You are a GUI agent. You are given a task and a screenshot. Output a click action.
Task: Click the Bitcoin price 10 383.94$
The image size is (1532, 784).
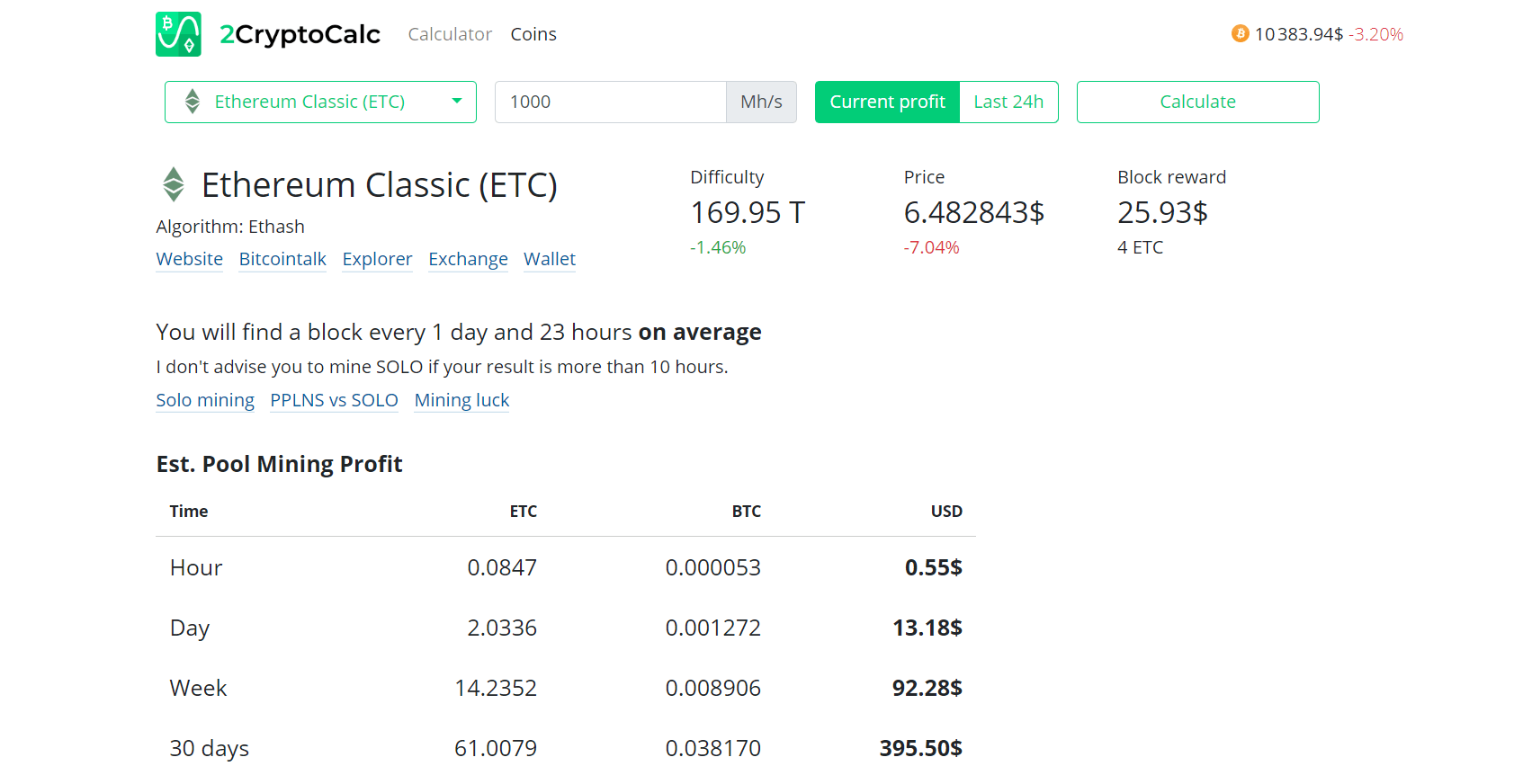[1299, 34]
